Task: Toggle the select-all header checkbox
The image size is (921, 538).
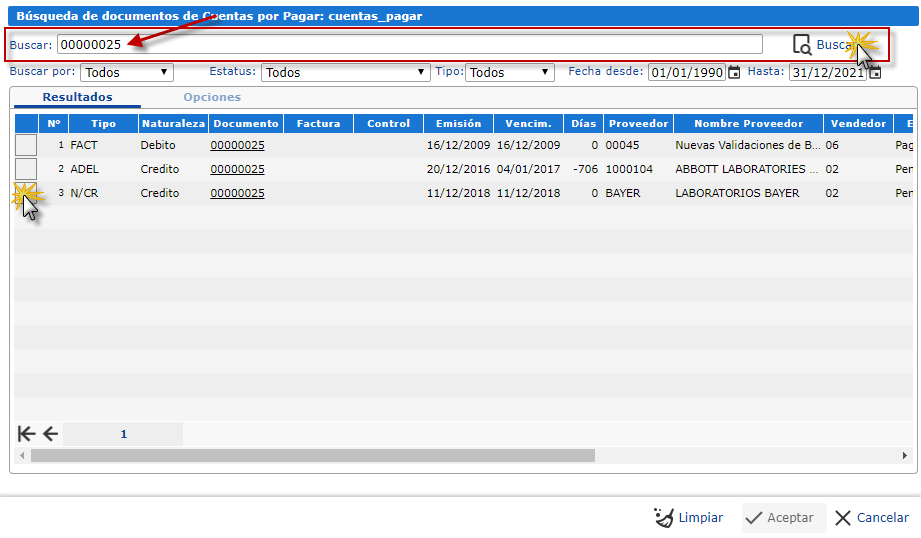Action: pos(26,123)
